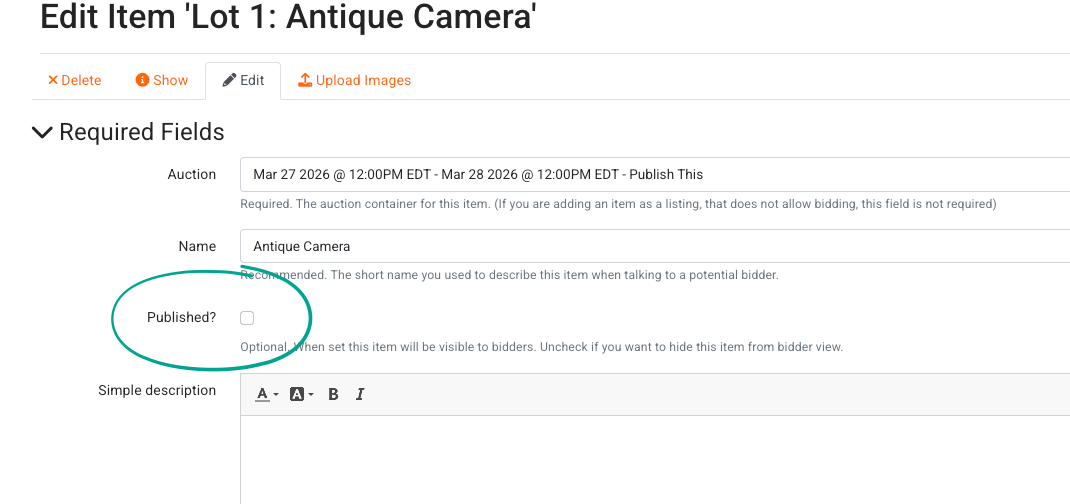The width and height of the screenshot is (1070, 504).
Task: Click the X icon beside Delete
Action: [x=53, y=81]
